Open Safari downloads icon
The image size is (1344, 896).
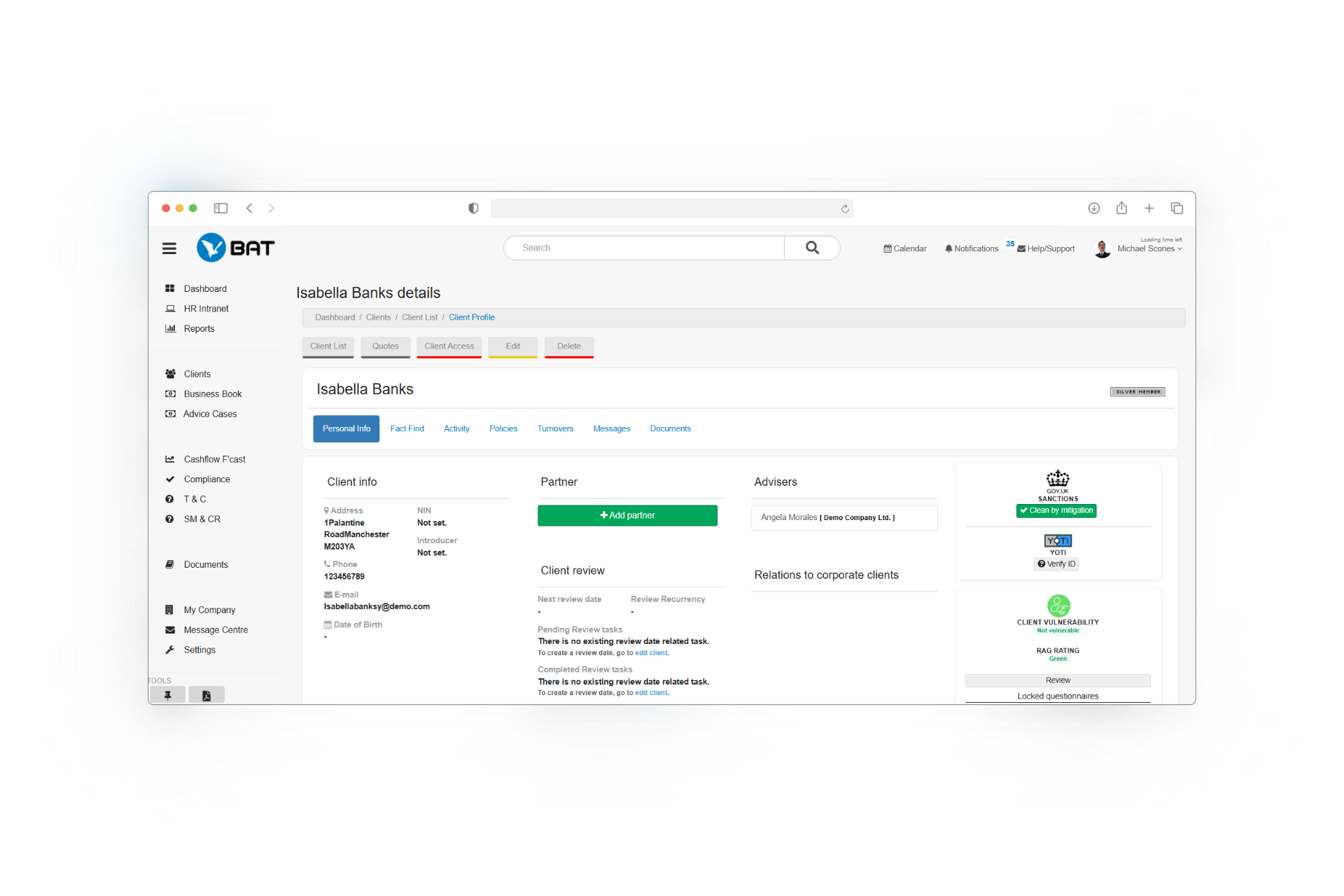[1094, 209]
